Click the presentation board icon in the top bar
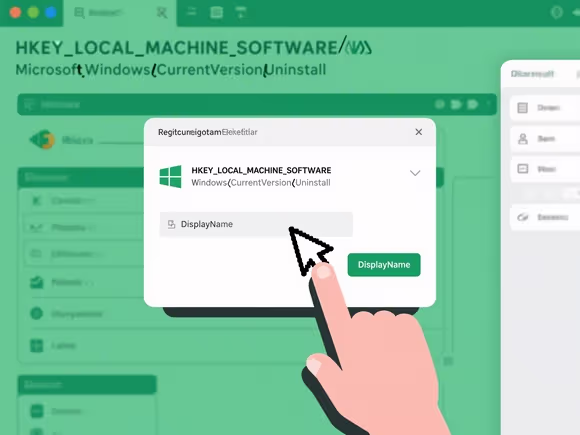The height and width of the screenshot is (435, 580). 241,12
